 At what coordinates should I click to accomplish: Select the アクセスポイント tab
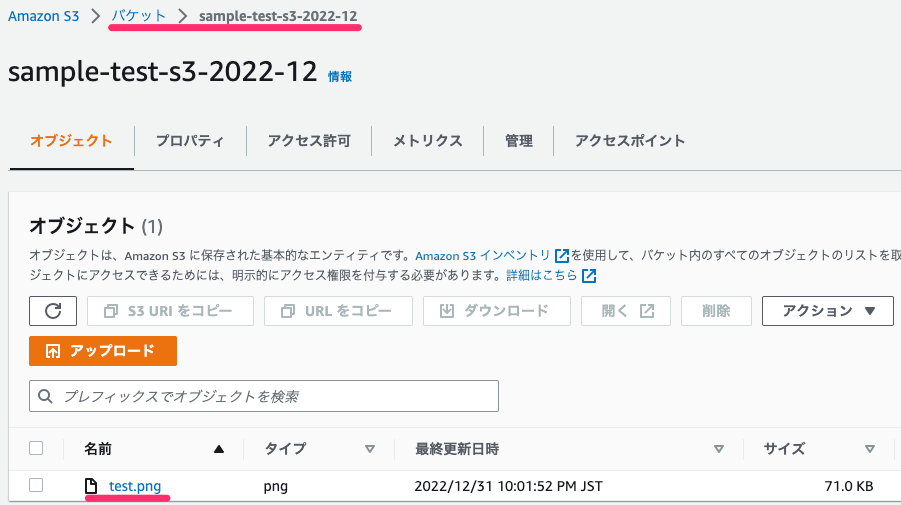630,141
